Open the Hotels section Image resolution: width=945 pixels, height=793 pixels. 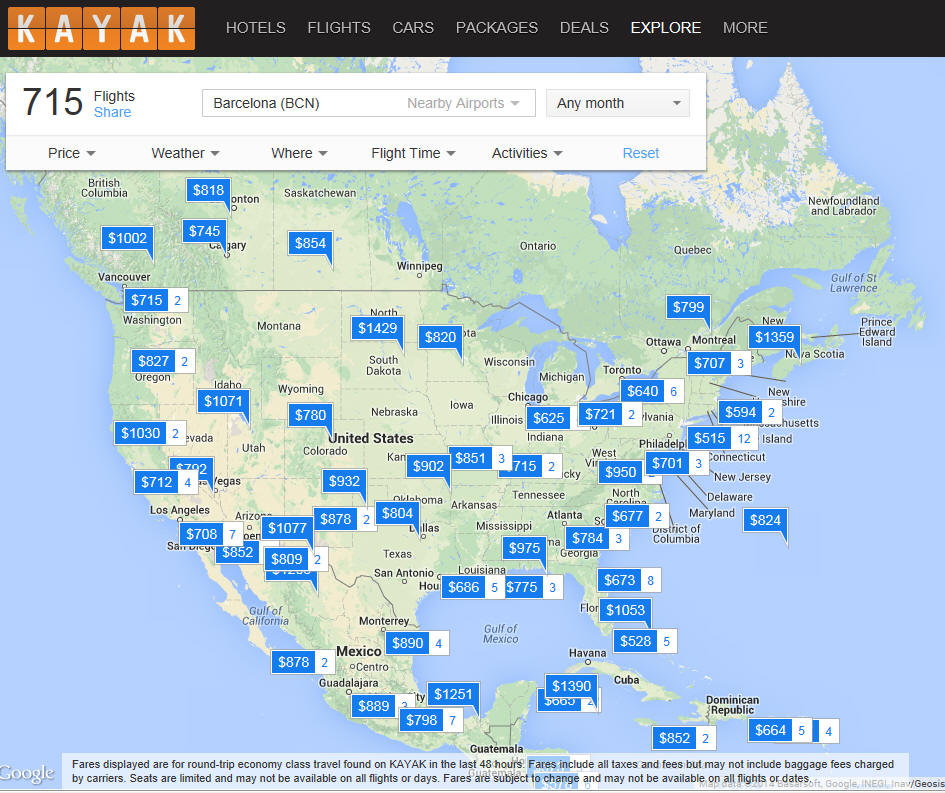pos(256,28)
